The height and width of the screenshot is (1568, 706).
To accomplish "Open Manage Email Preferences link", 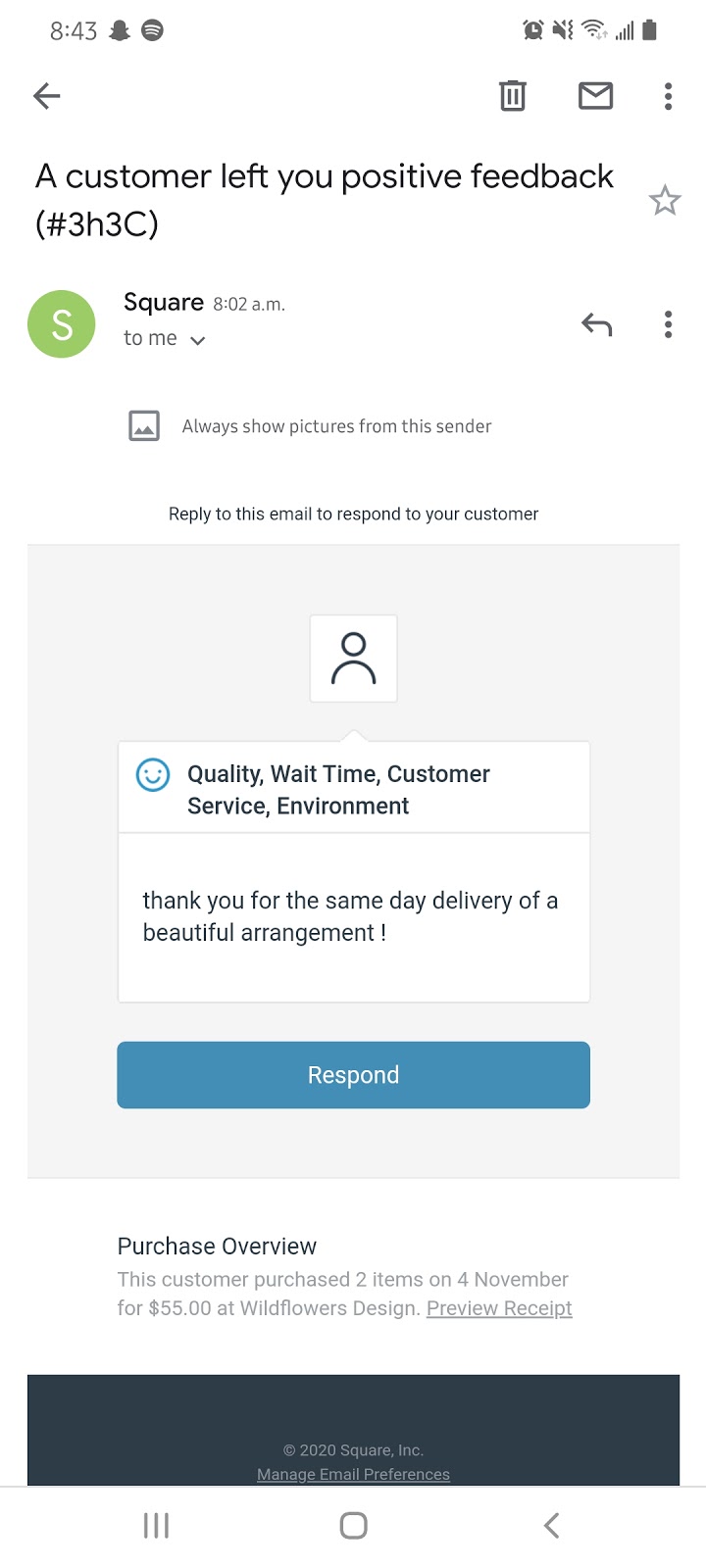I will coord(353,1474).
